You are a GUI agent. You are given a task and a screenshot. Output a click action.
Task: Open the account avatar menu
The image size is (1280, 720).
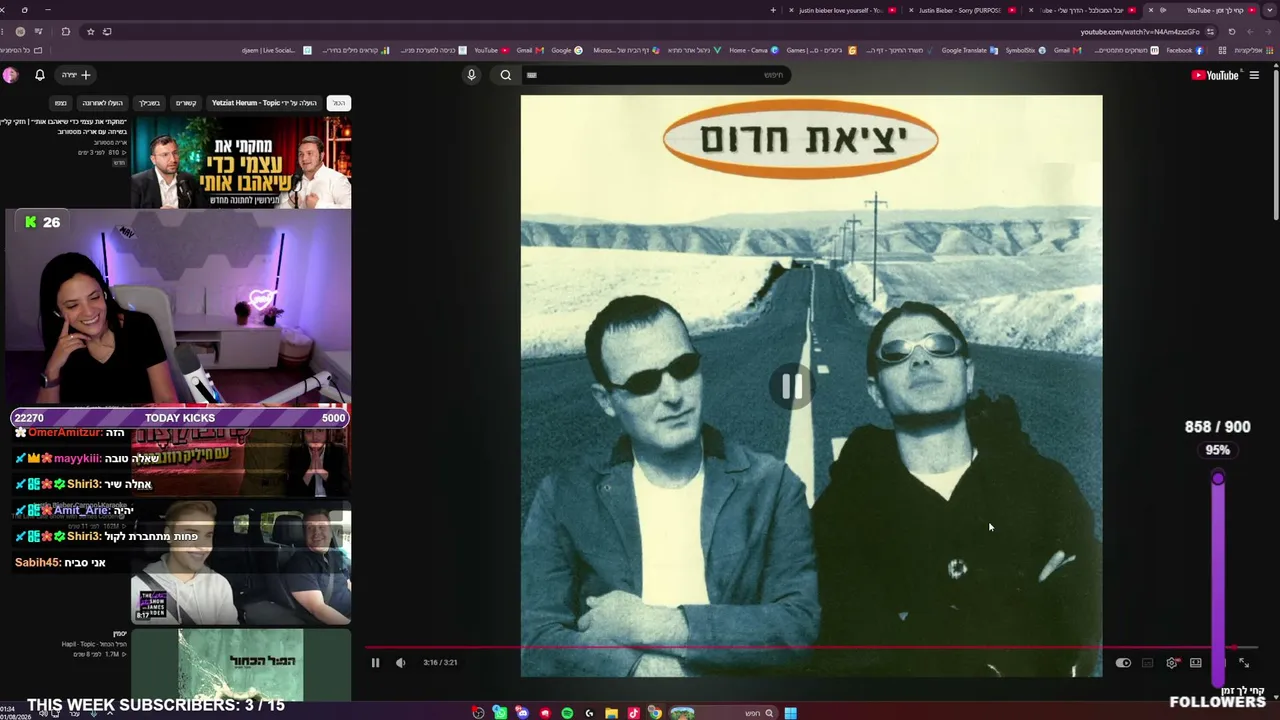tap(10, 75)
